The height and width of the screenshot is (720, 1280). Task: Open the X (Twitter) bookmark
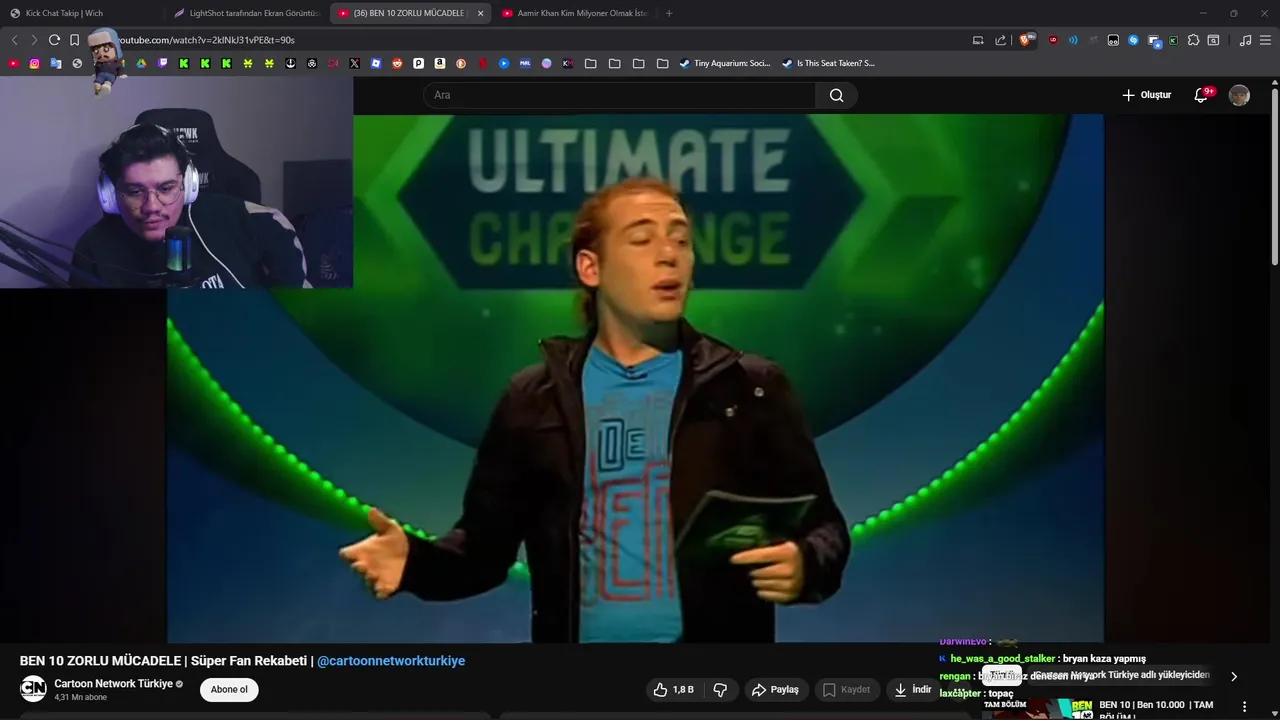click(x=354, y=63)
